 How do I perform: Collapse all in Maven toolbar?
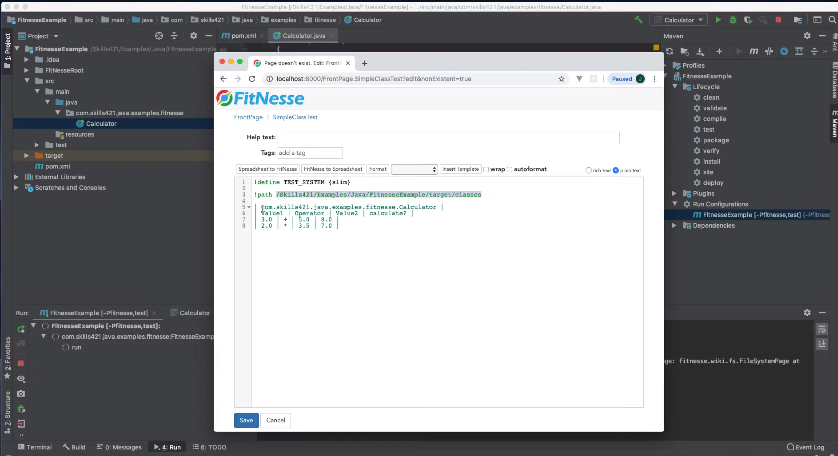tap(814, 51)
